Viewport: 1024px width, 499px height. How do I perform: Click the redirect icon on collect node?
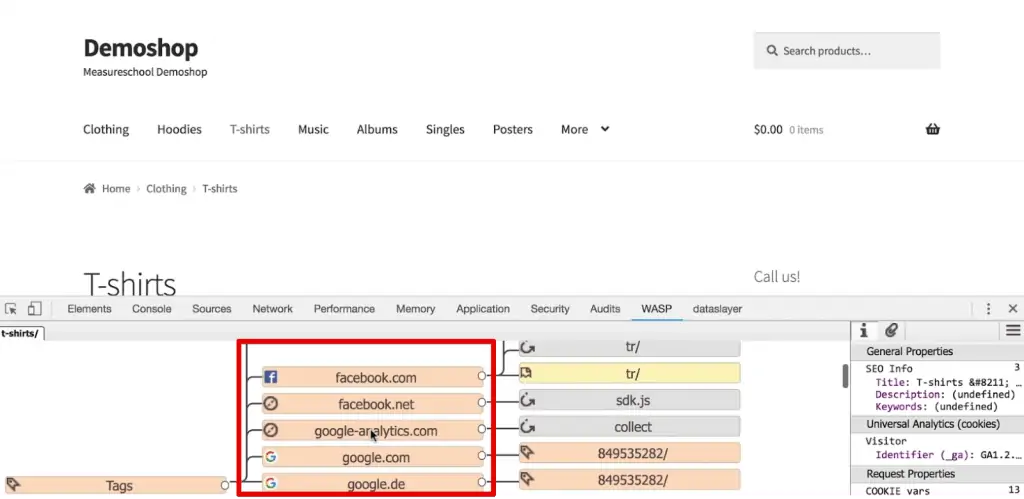pos(528,427)
